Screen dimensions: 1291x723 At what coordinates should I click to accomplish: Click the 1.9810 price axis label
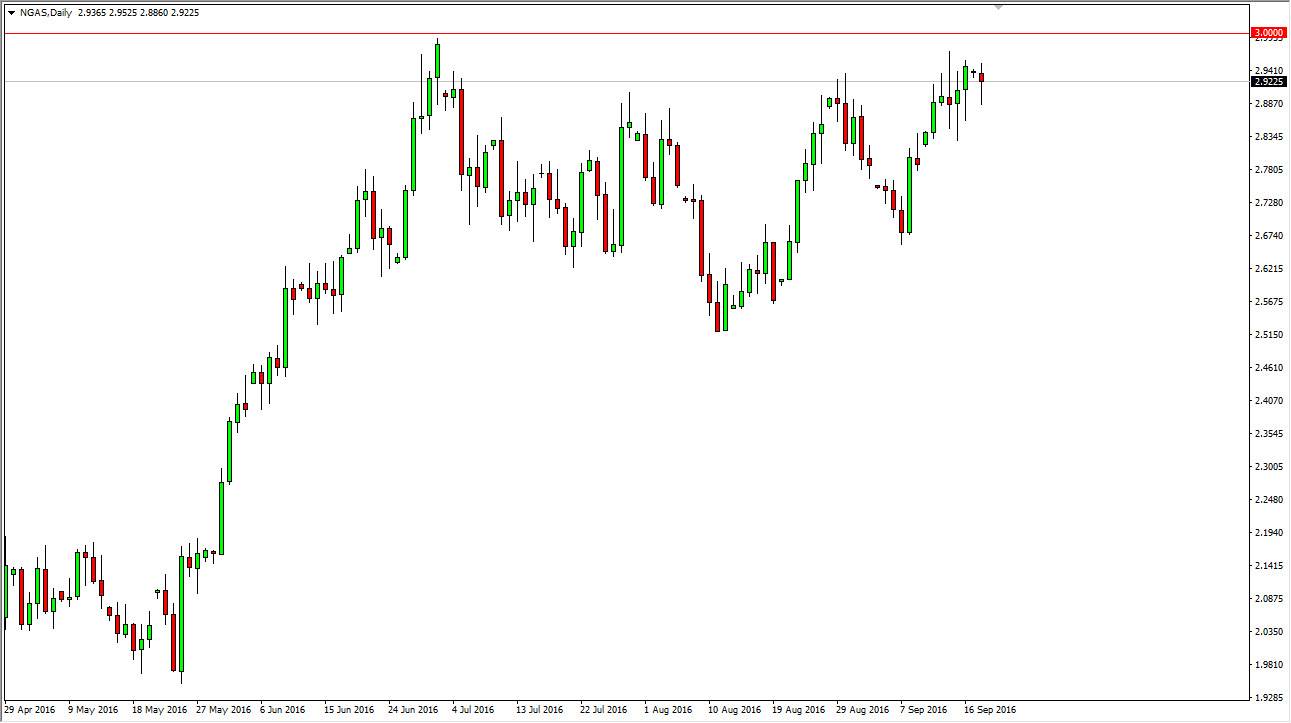(1268, 664)
